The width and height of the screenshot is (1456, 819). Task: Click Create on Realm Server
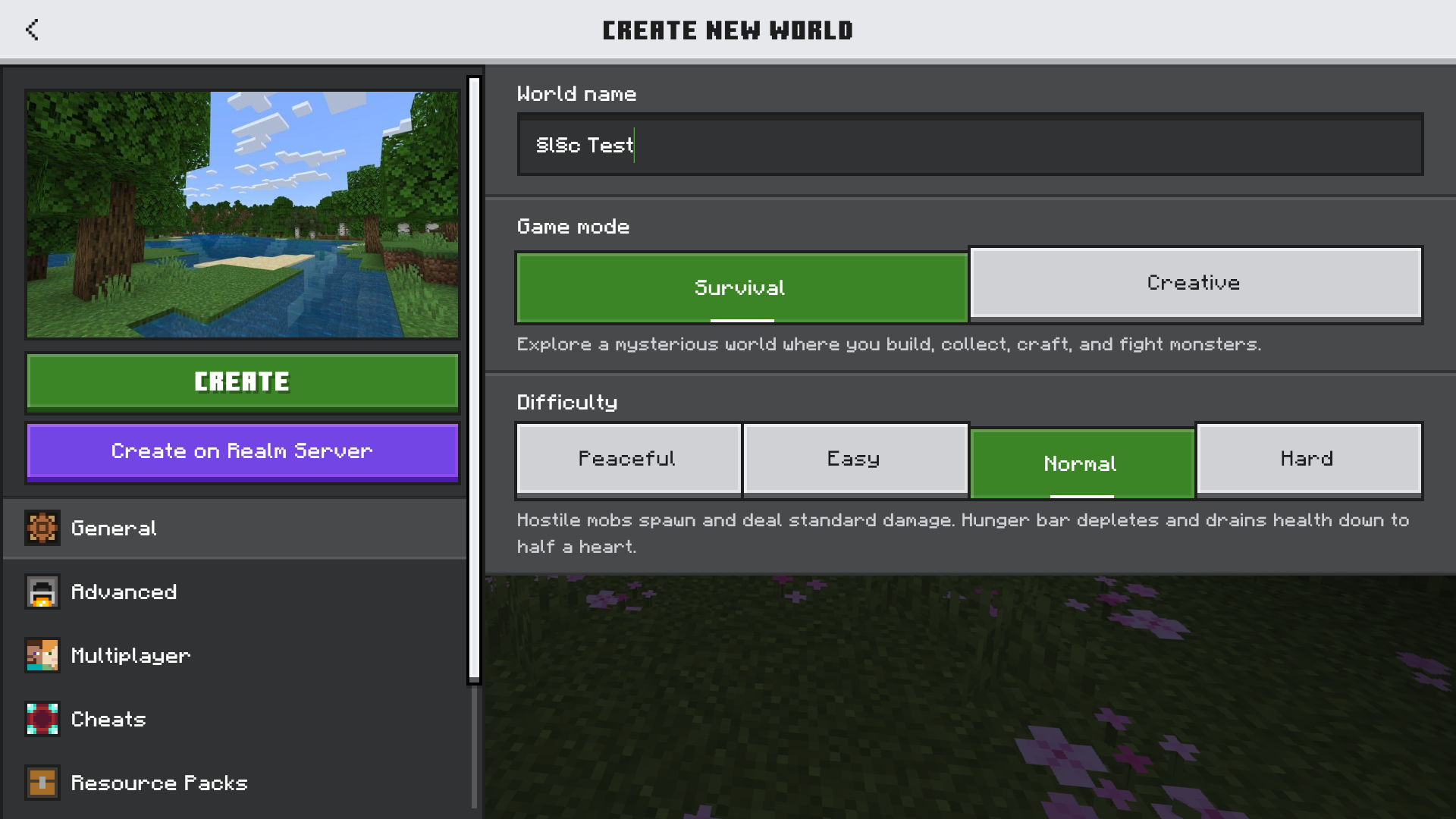pos(243,451)
